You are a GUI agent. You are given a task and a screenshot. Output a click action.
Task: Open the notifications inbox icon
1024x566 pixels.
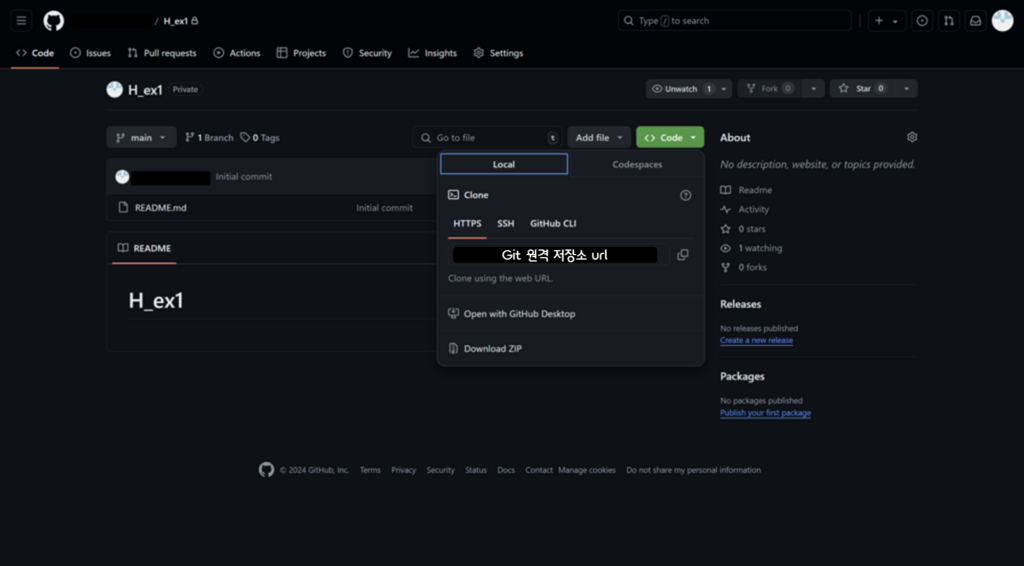(x=975, y=21)
